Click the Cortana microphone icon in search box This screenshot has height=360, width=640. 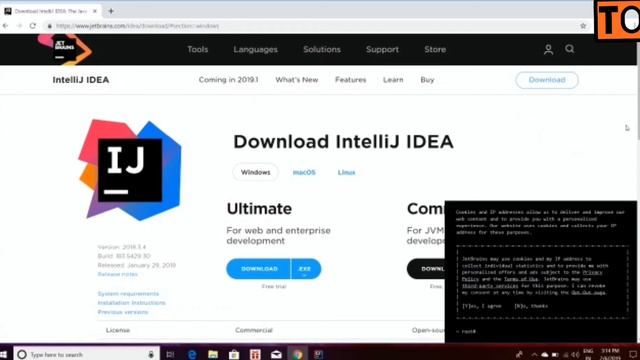coord(151,354)
